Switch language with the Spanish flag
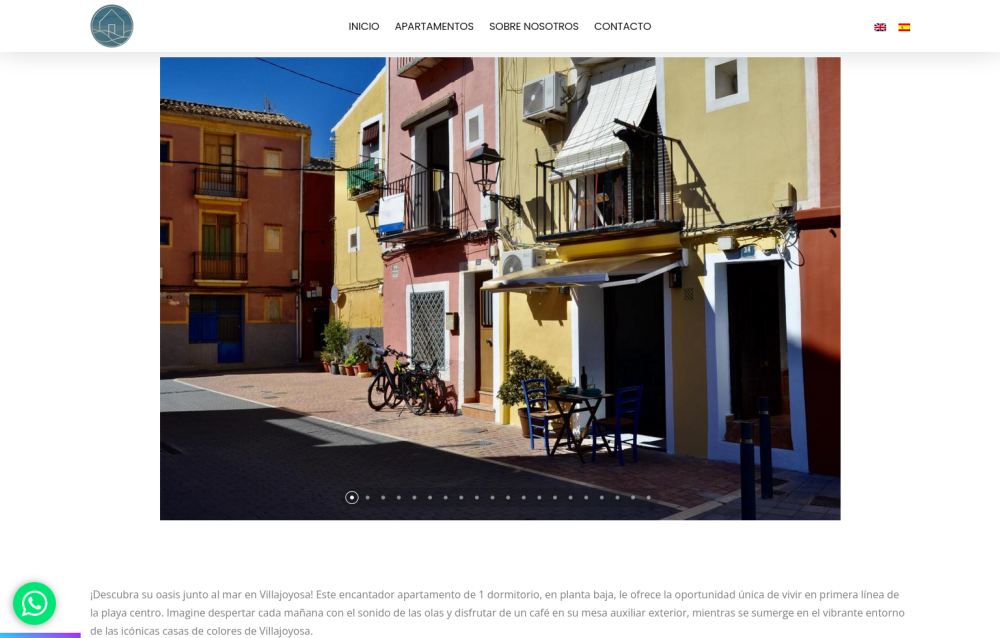 pyautogui.click(x=904, y=27)
